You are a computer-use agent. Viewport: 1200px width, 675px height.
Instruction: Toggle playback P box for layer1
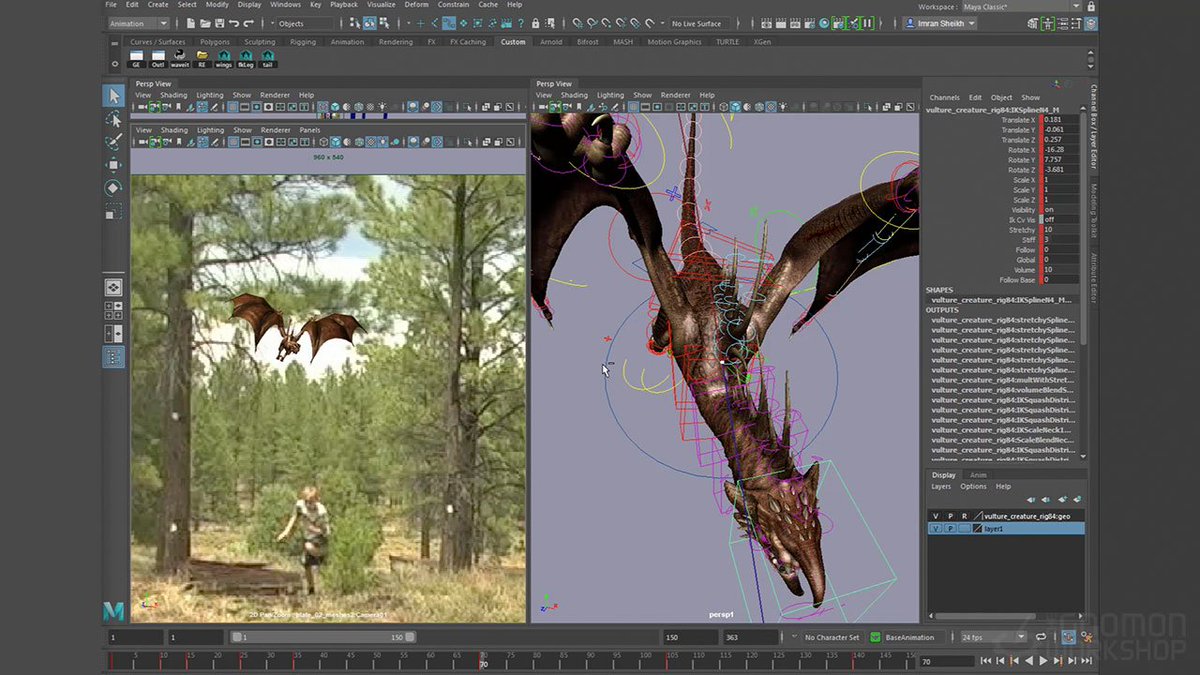click(x=950, y=528)
